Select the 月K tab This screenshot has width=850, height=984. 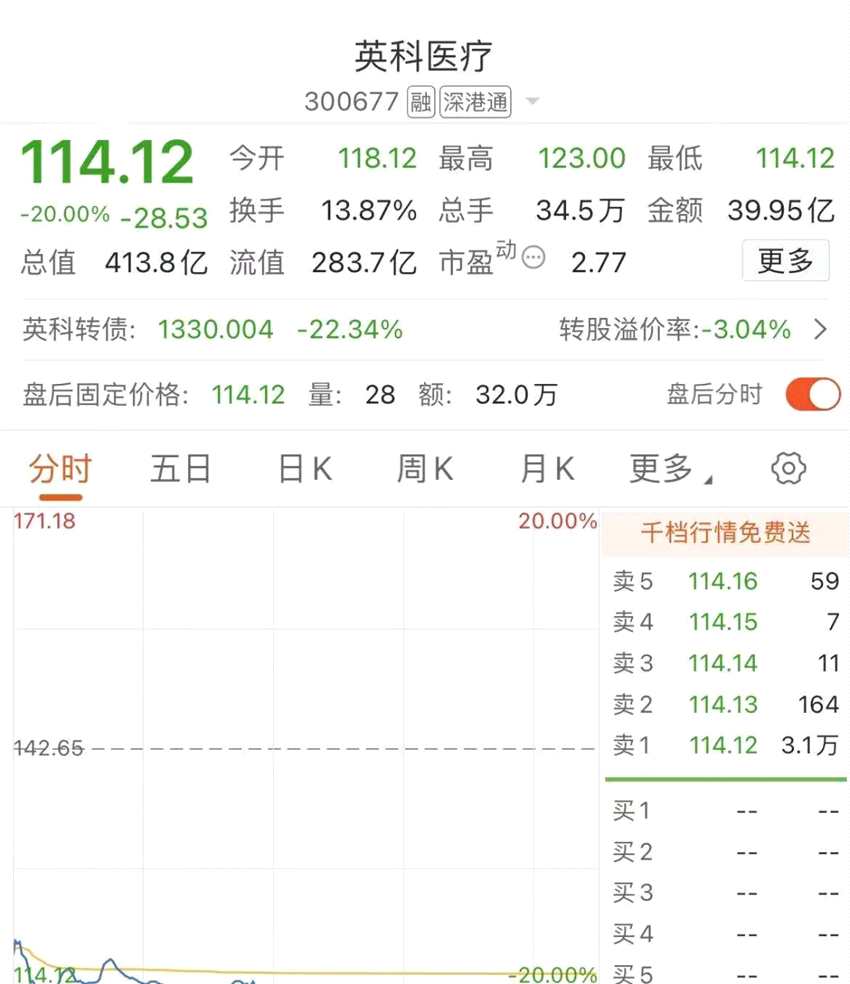pyautogui.click(x=545, y=468)
